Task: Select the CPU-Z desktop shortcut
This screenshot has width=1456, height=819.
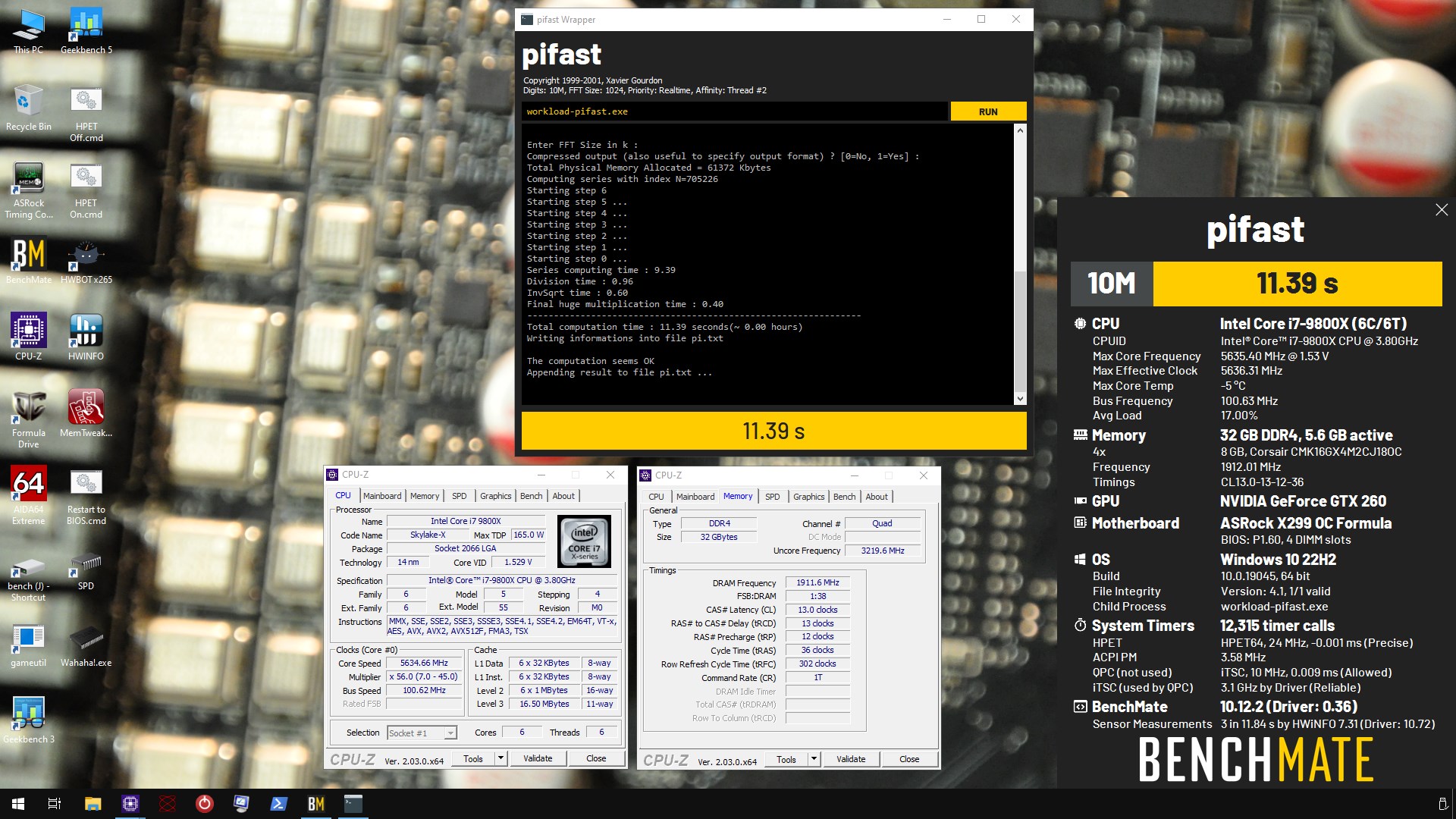Action: click(x=28, y=337)
